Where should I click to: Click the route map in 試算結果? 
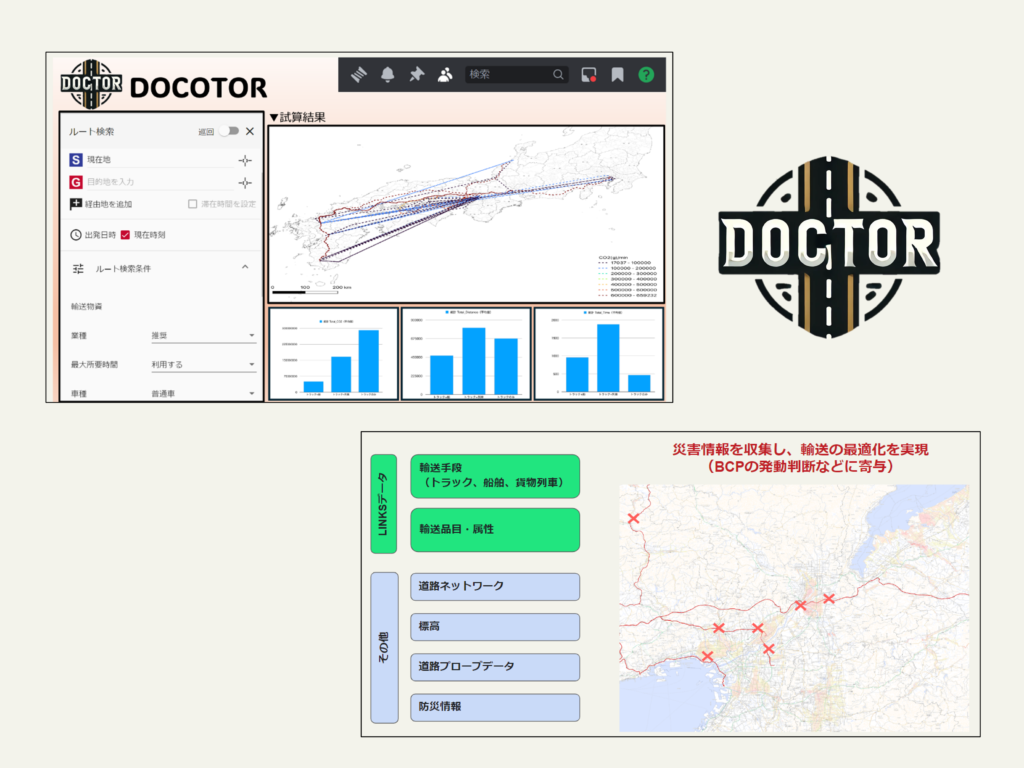point(466,214)
